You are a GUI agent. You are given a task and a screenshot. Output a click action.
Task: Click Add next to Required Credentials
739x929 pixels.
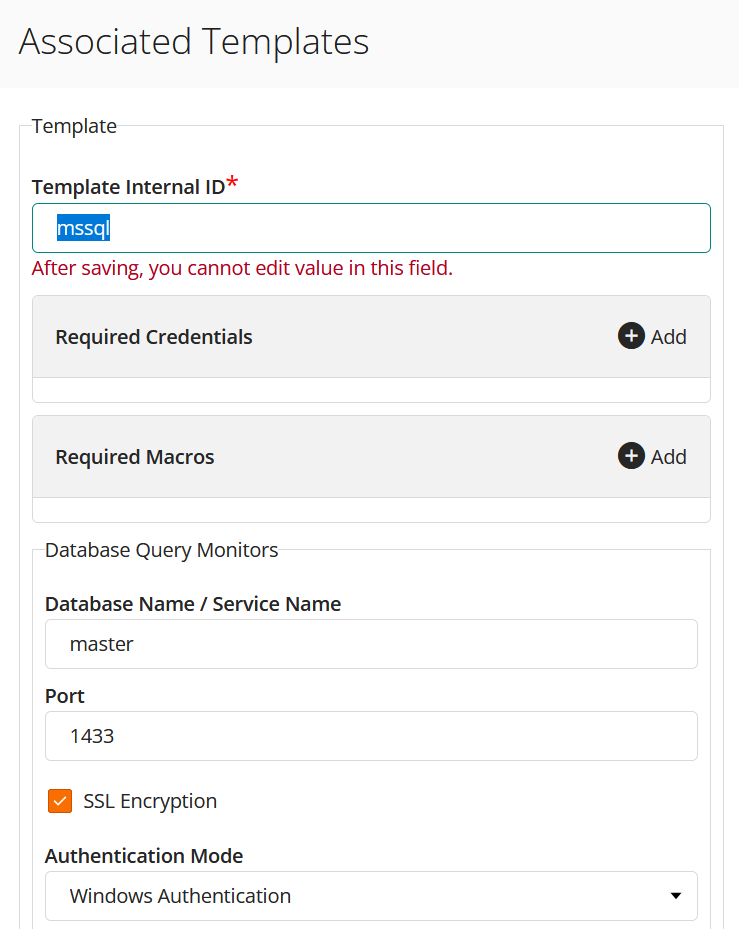(668, 336)
